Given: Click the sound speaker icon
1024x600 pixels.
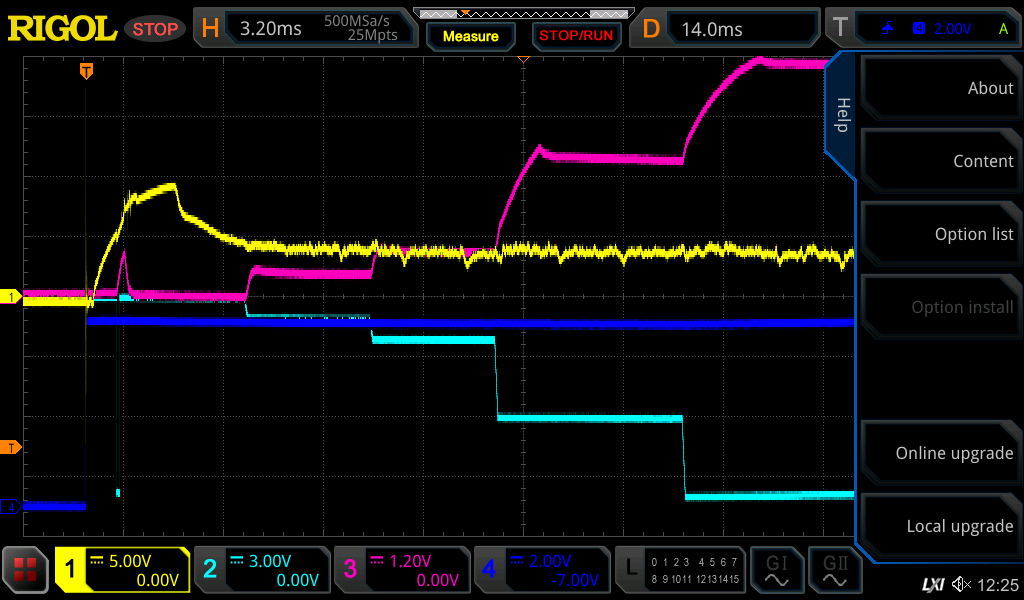Looking at the screenshot, I should point(961,583).
